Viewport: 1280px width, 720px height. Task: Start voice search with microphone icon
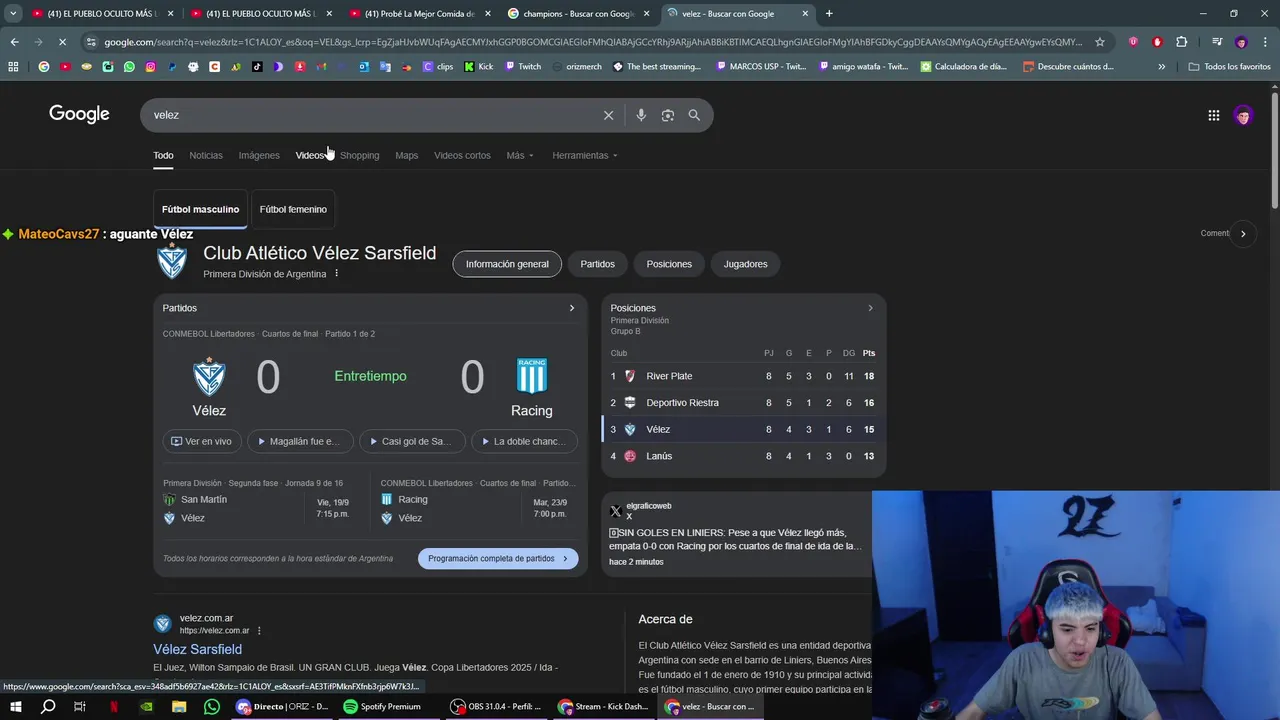point(641,115)
